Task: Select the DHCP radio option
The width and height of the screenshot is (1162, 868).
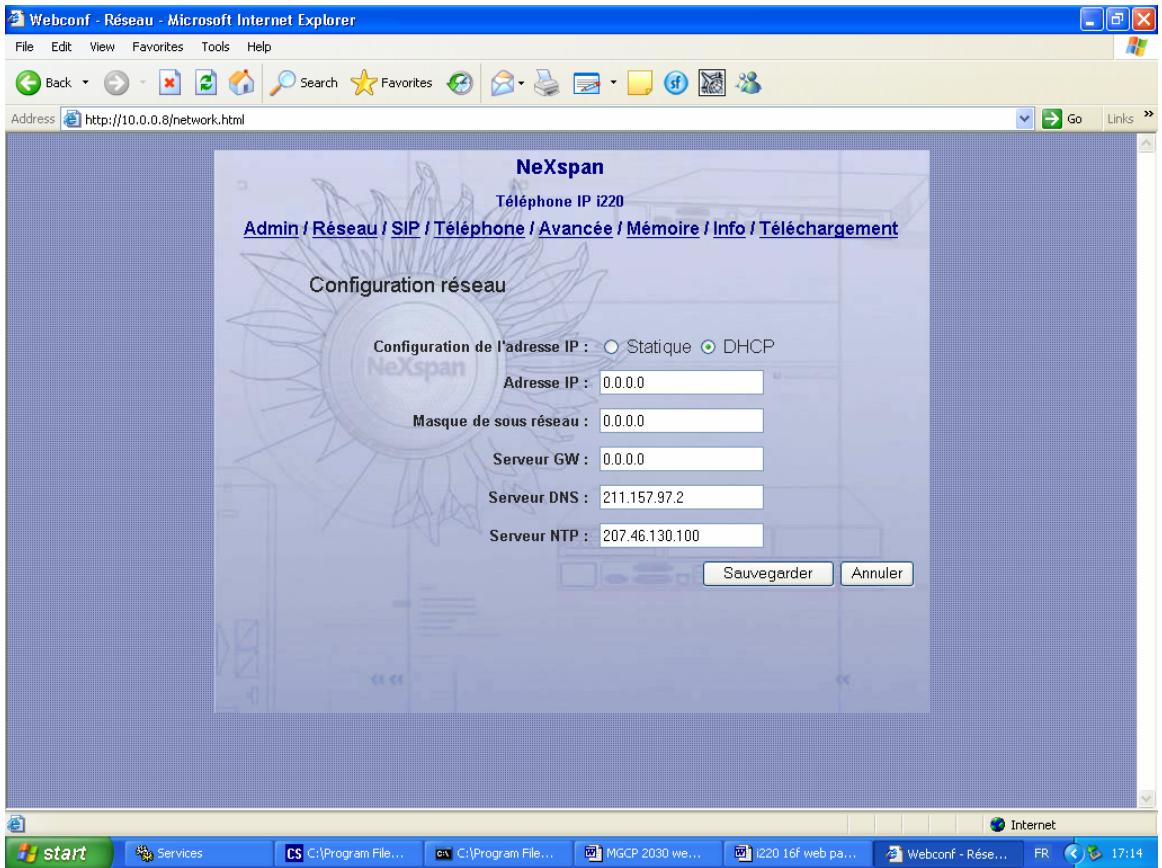Action: (x=709, y=347)
